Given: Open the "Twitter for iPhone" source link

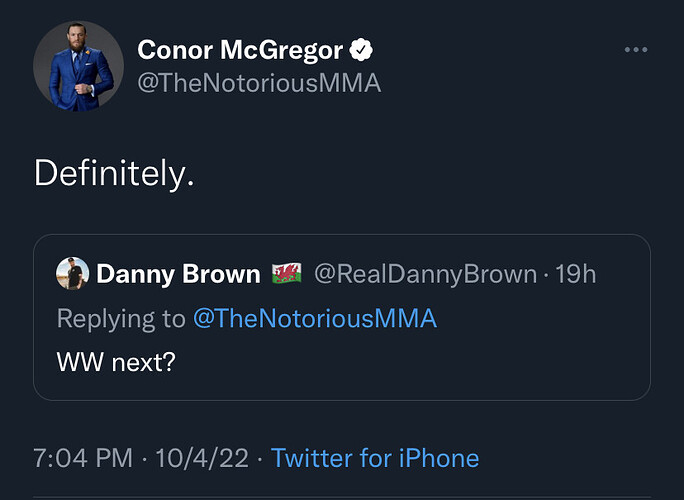Looking at the screenshot, I should (x=375, y=459).
